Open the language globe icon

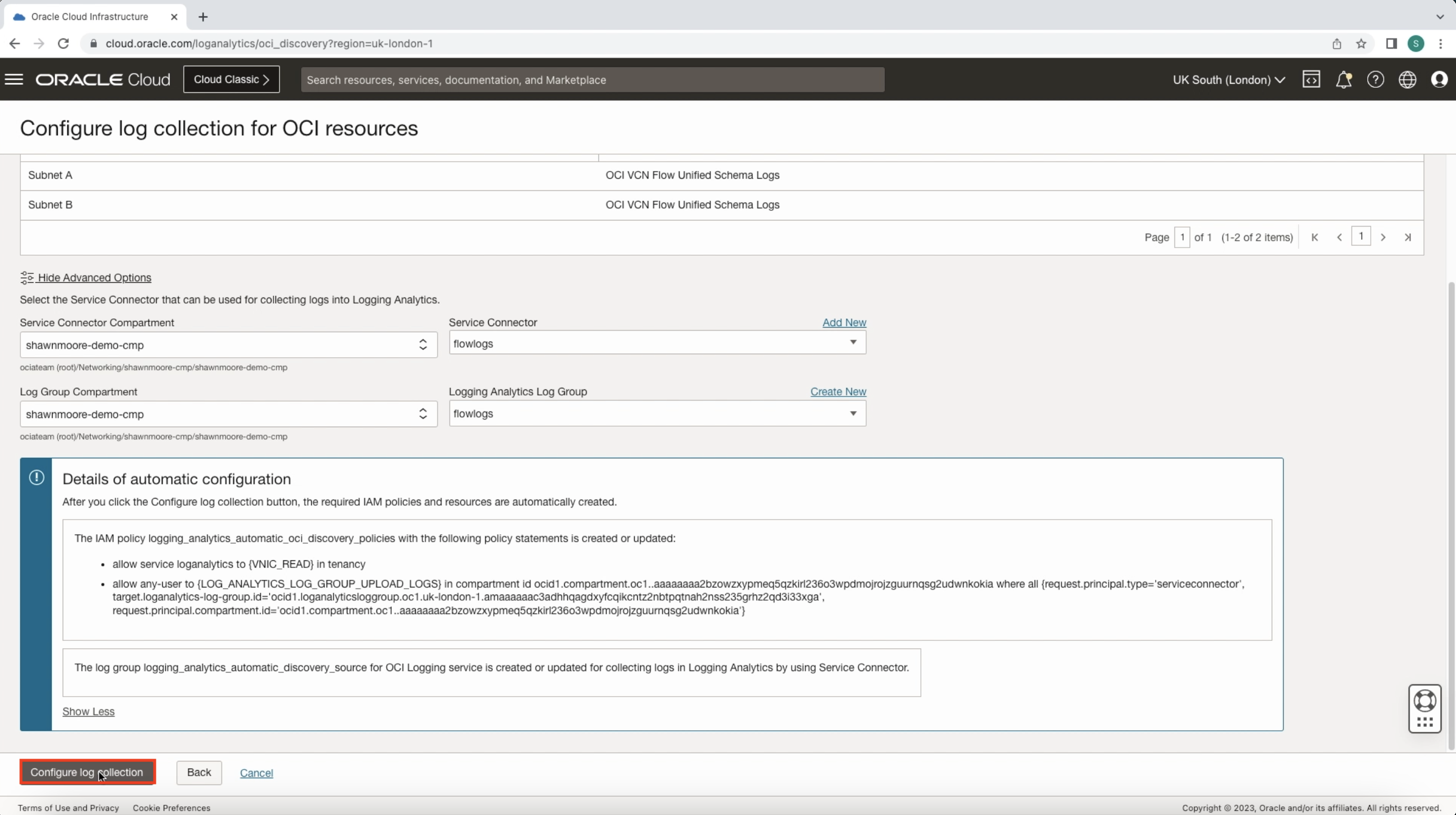(x=1408, y=79)
